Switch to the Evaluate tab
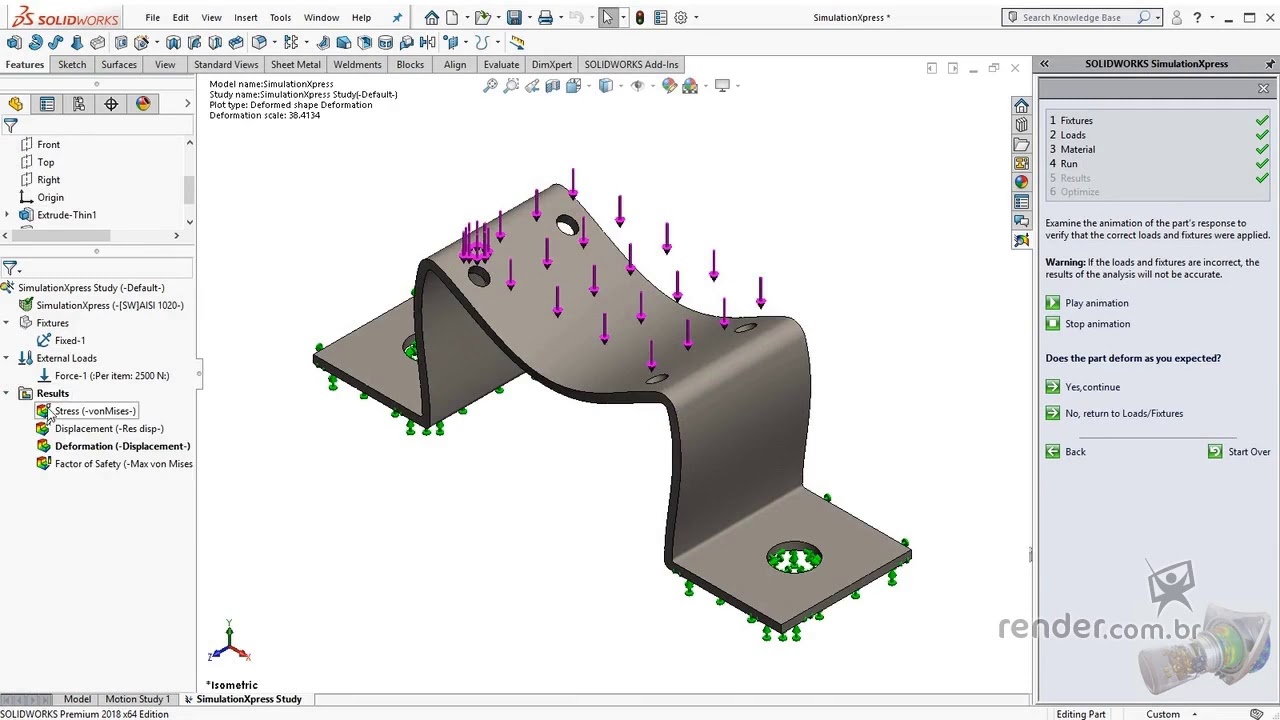The image size is (1280, 720). tap(501, 65)
